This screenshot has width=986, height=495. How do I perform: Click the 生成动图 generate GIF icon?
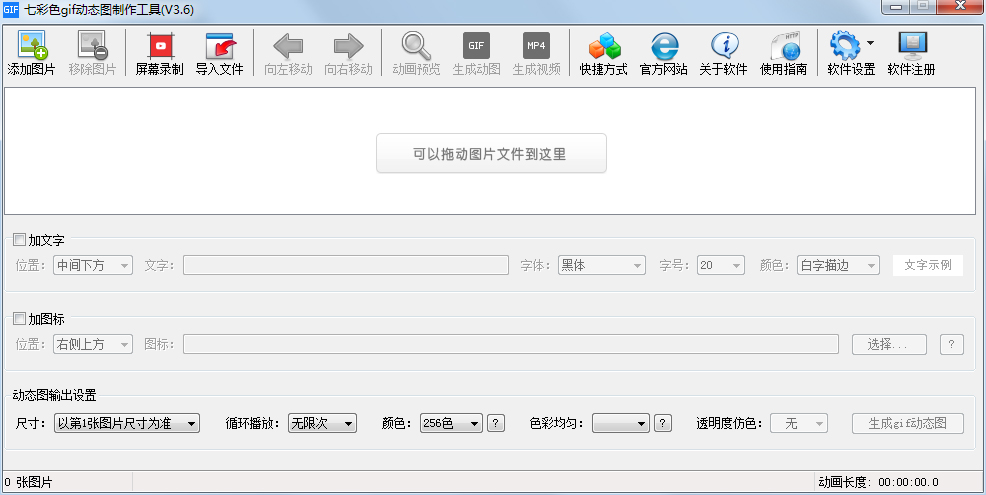pos(477,54)
